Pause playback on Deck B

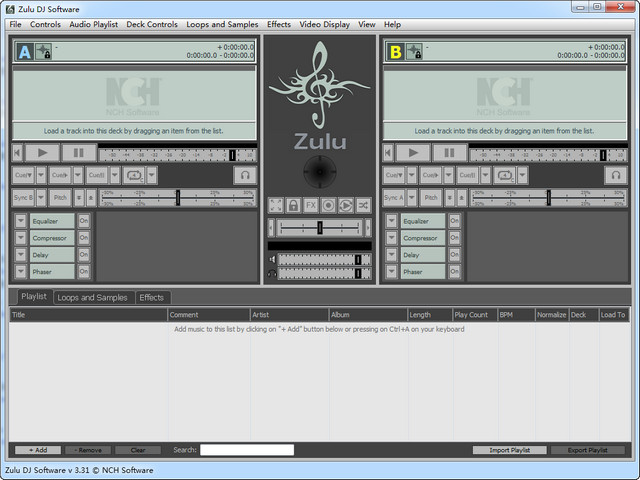(x=449, y=153)
